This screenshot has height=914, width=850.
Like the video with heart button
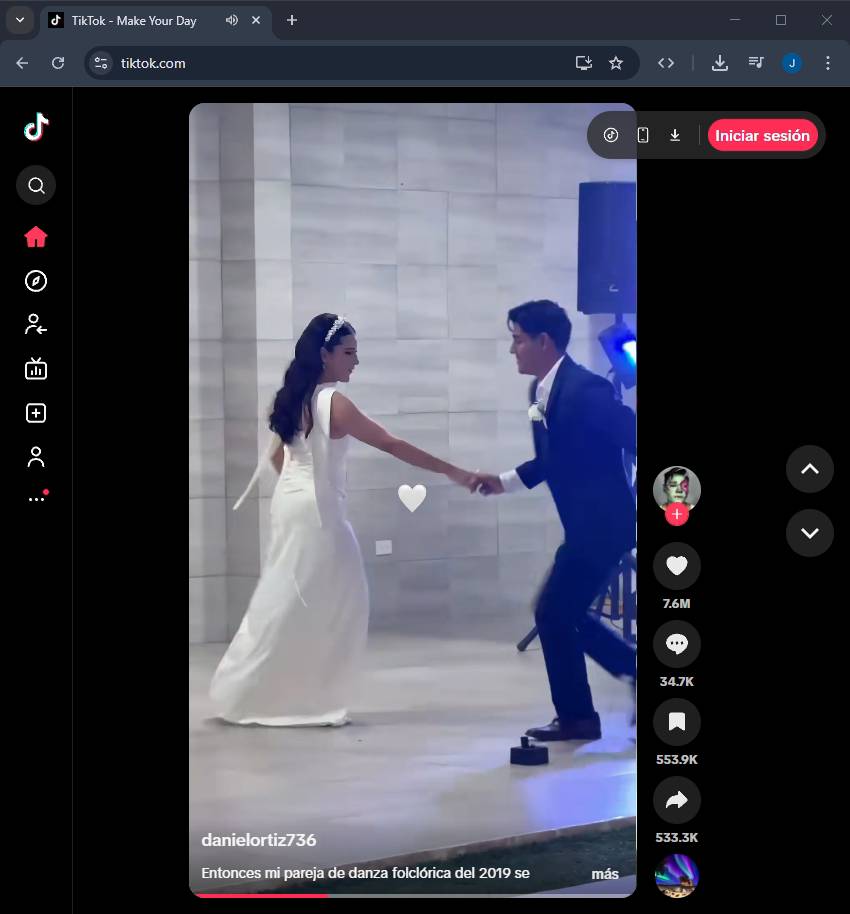pyautogui.click(x=676, y=566)
